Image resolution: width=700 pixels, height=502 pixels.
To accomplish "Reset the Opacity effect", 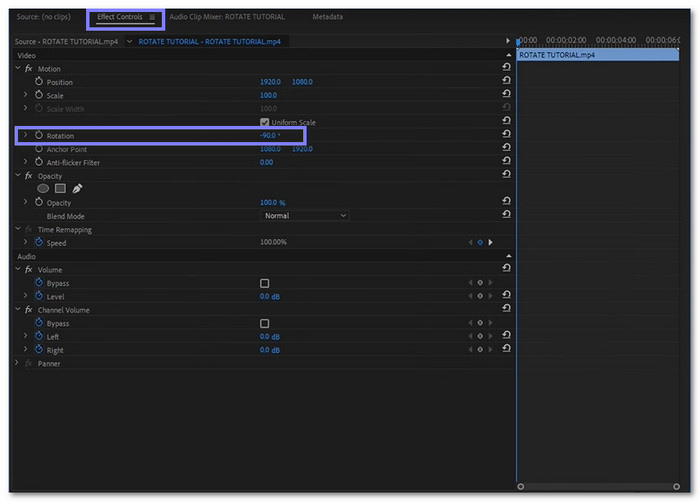I will tap(506, 174).
